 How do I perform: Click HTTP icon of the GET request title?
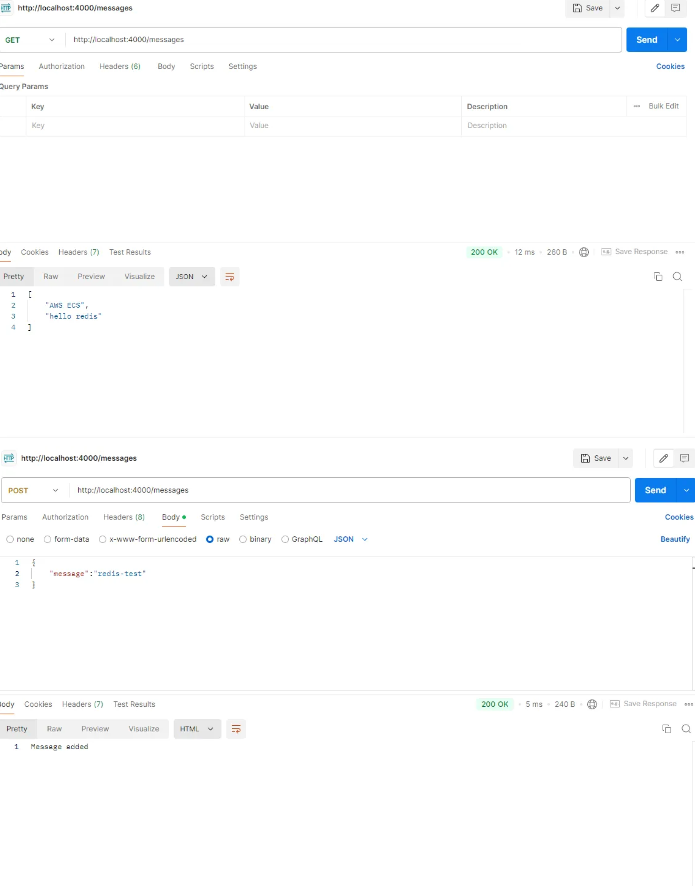[x=6, y=8]
